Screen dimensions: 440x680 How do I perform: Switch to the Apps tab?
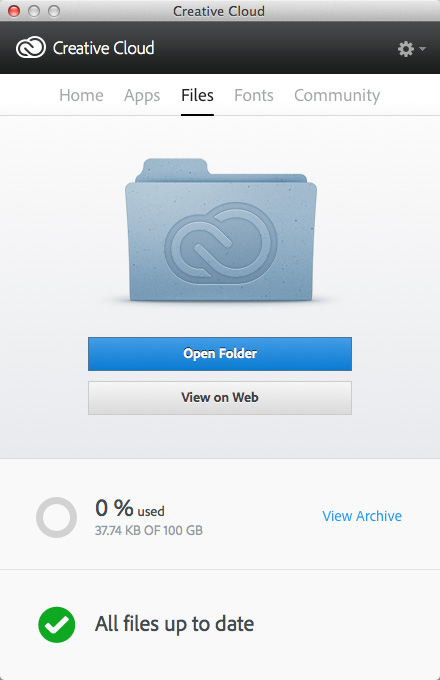click(x=142, y=96)
